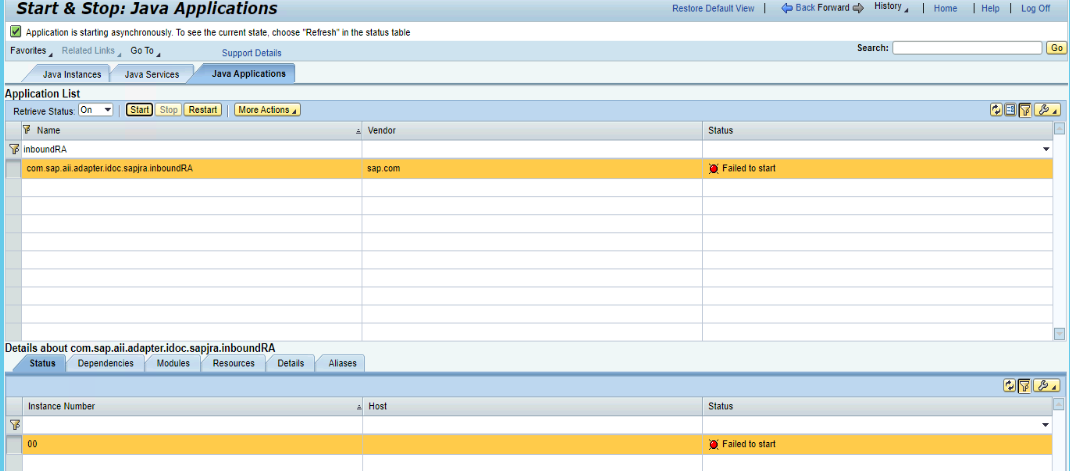This screenshot has height=471, width=1070.
Task: Click Instance Number filter field
Action: coord(191,425)
